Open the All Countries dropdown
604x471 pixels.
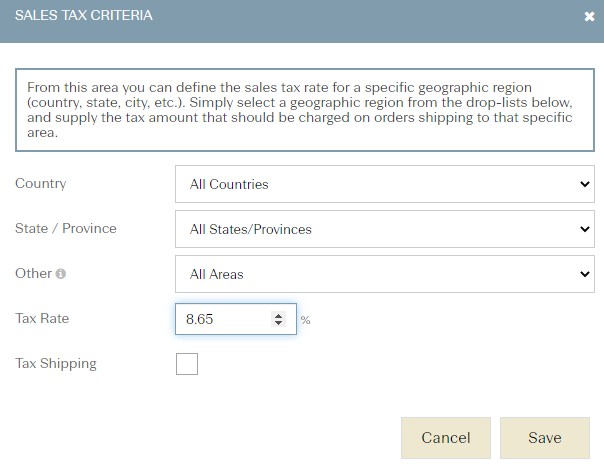(x=384, y=184)
